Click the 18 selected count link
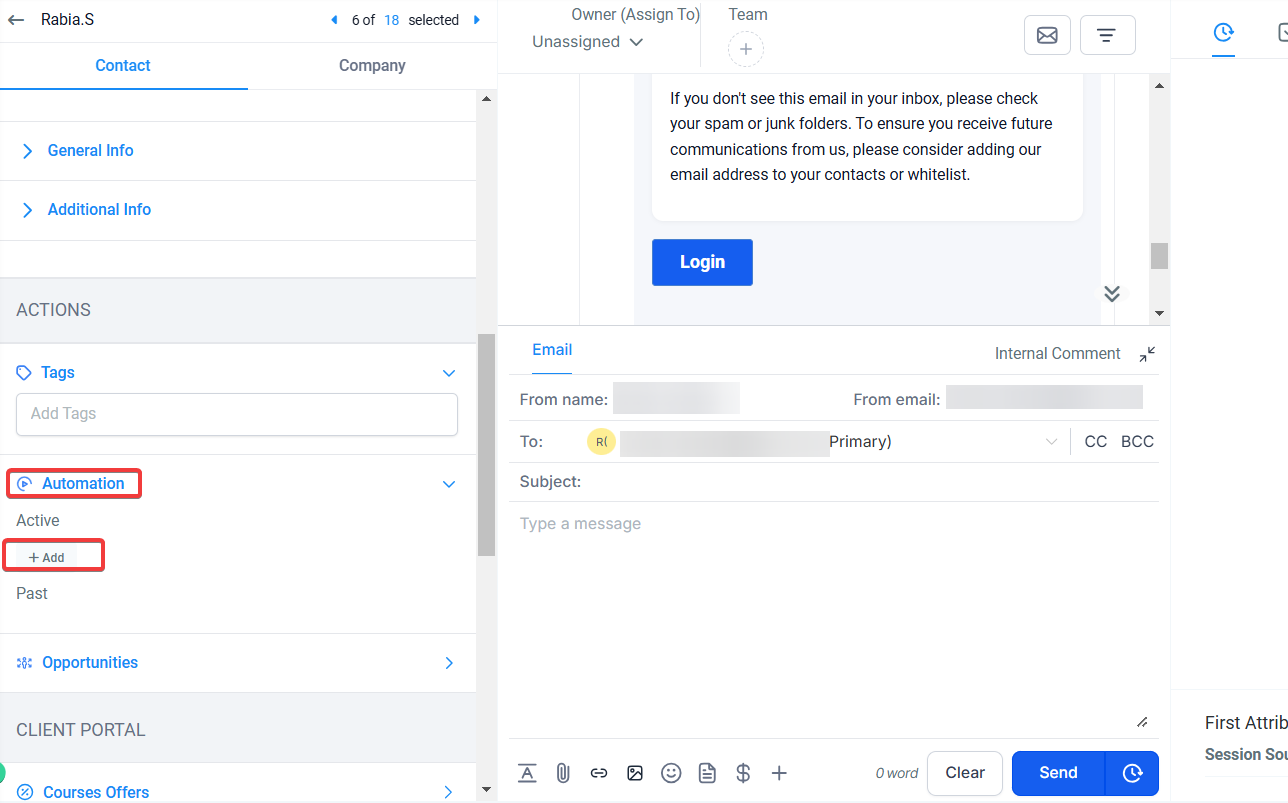Image resolution: width=1288 pixels, height=803 pixels. [392, 20]
